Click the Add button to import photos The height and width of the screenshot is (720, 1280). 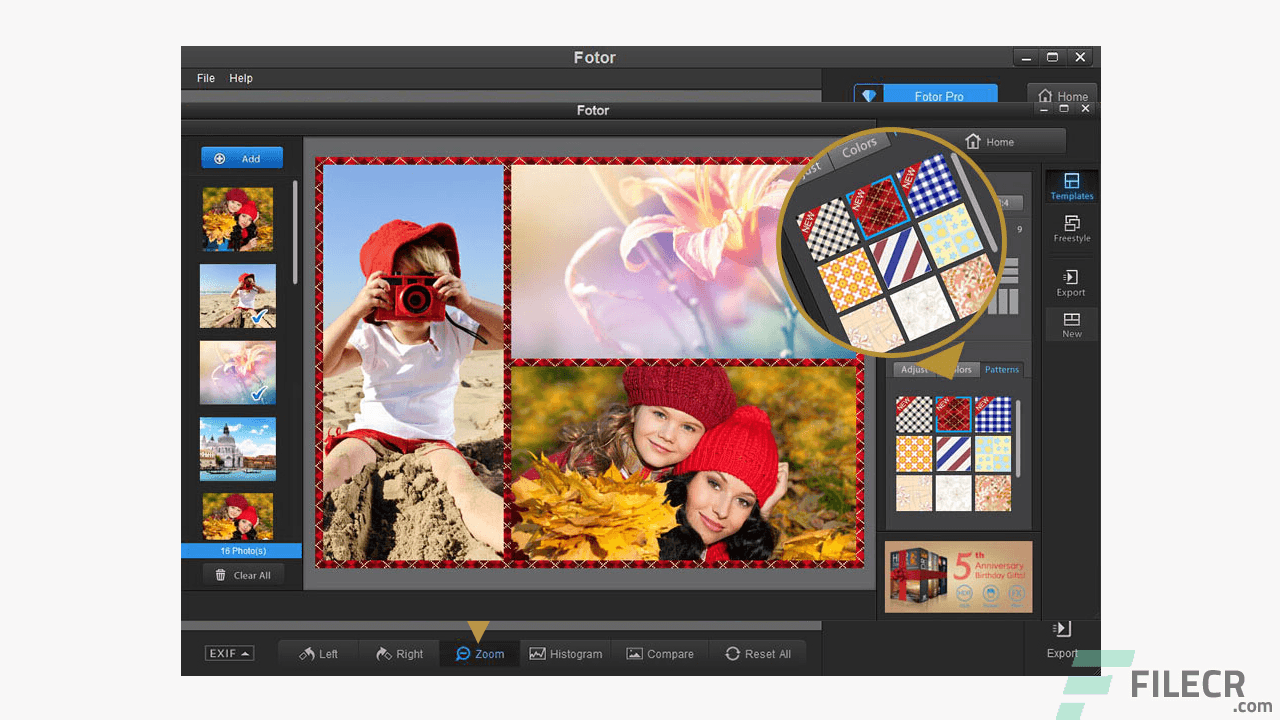pos(241,157)
